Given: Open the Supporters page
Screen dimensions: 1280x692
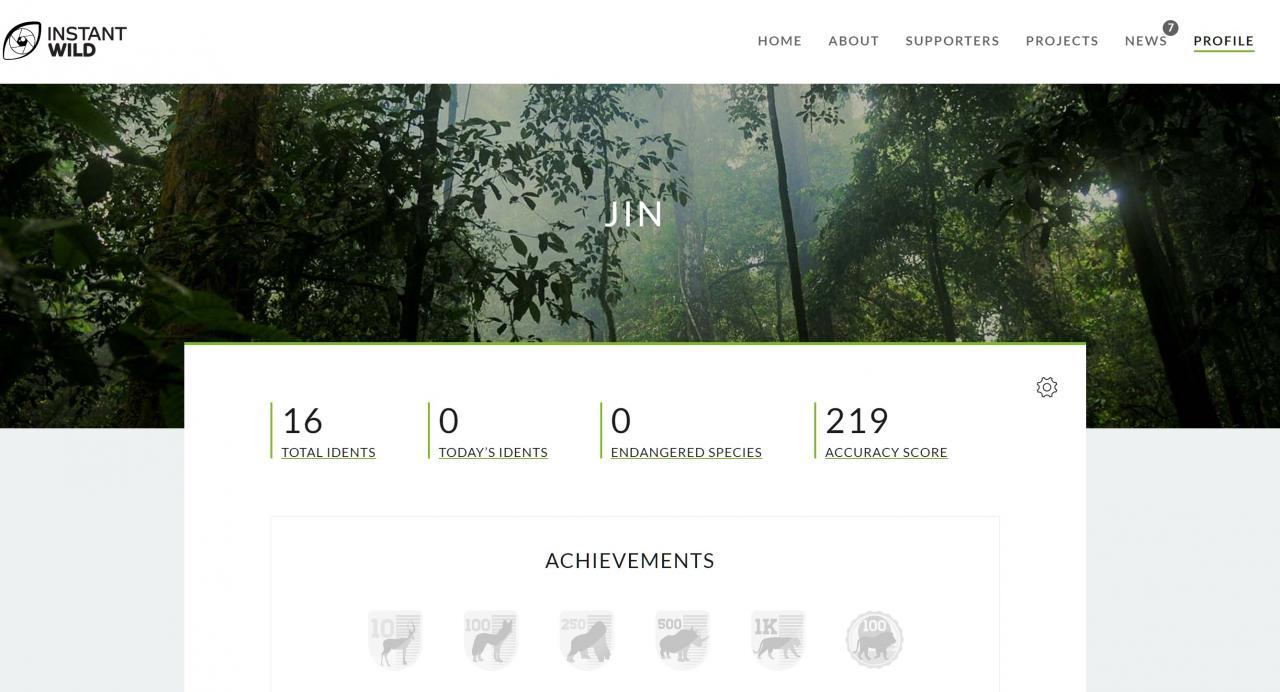Looking at the screenshot, I should tap(952, 41).
